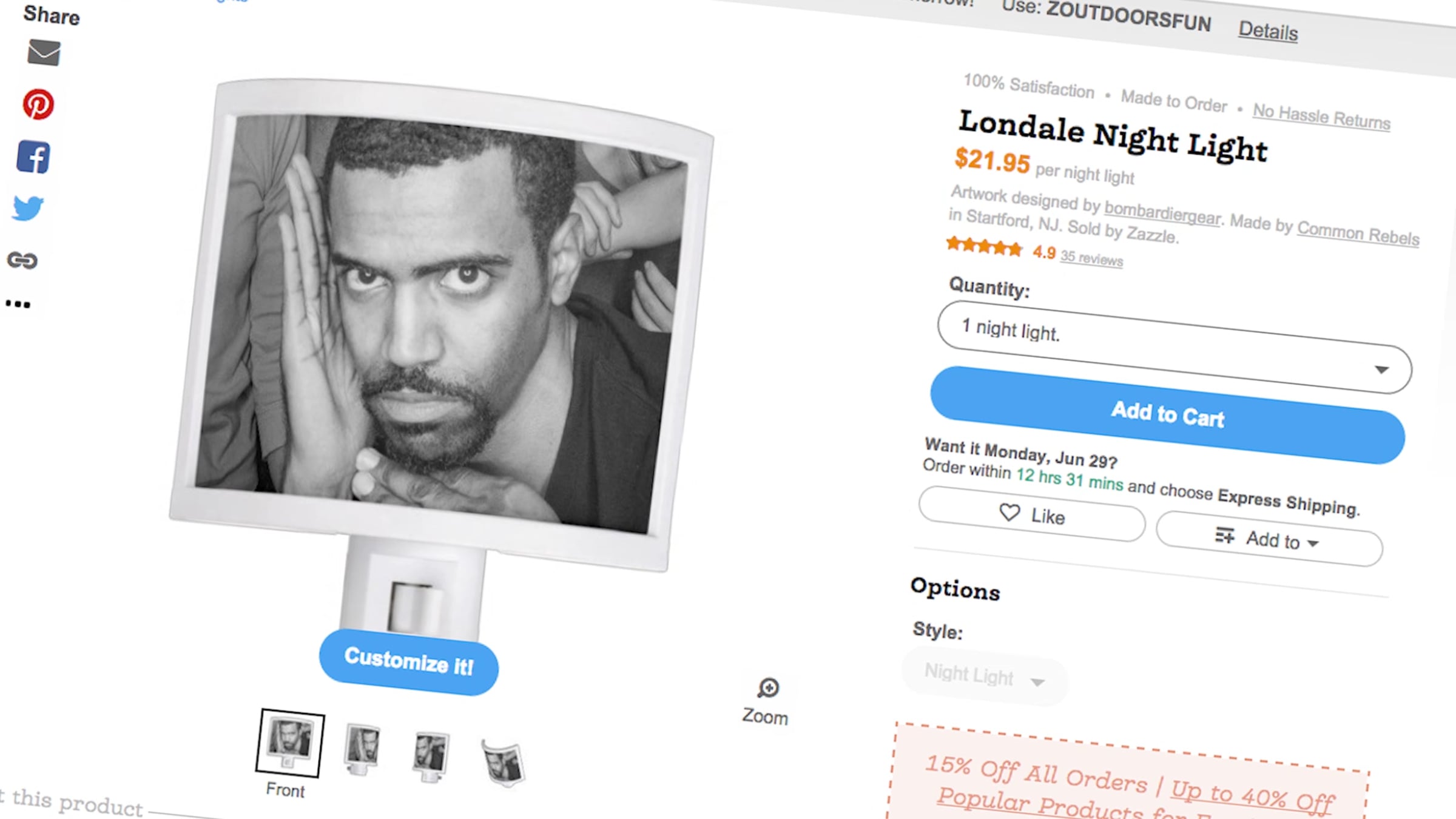Copy product link via chain icon
Screen dimensions: 1456x819
point(22,260)
